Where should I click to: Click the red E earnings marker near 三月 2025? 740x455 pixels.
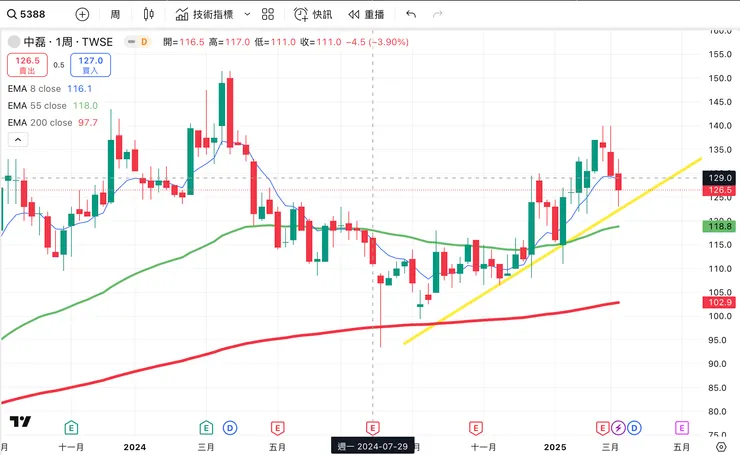(602, 428)
